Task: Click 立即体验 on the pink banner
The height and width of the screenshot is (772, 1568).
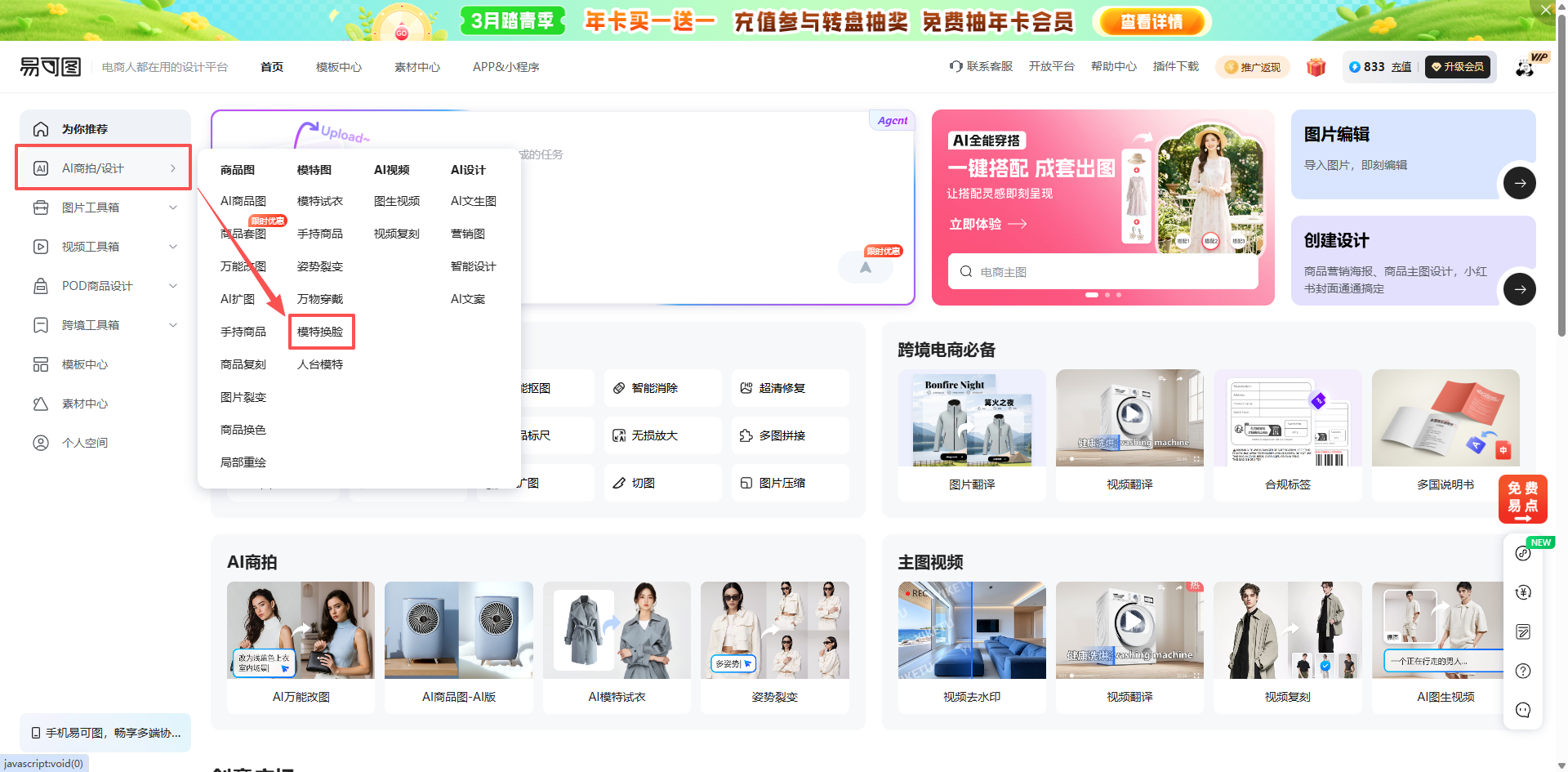Action: click(988, 224)
